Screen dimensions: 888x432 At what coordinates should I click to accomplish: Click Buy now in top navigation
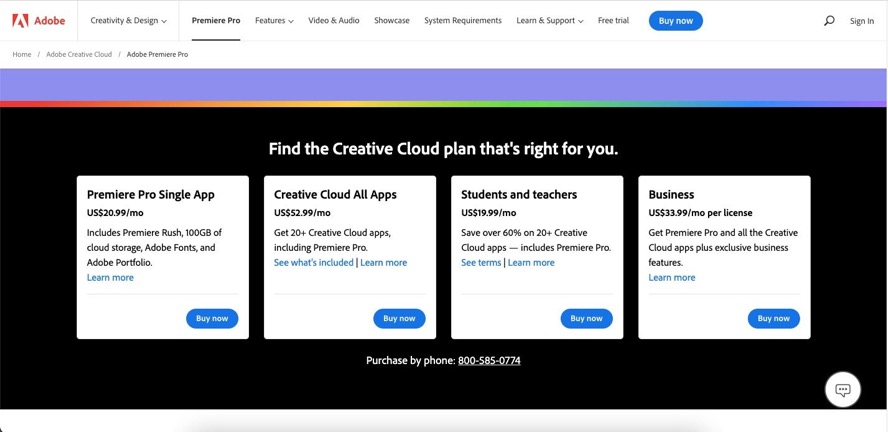pos(676,21)
